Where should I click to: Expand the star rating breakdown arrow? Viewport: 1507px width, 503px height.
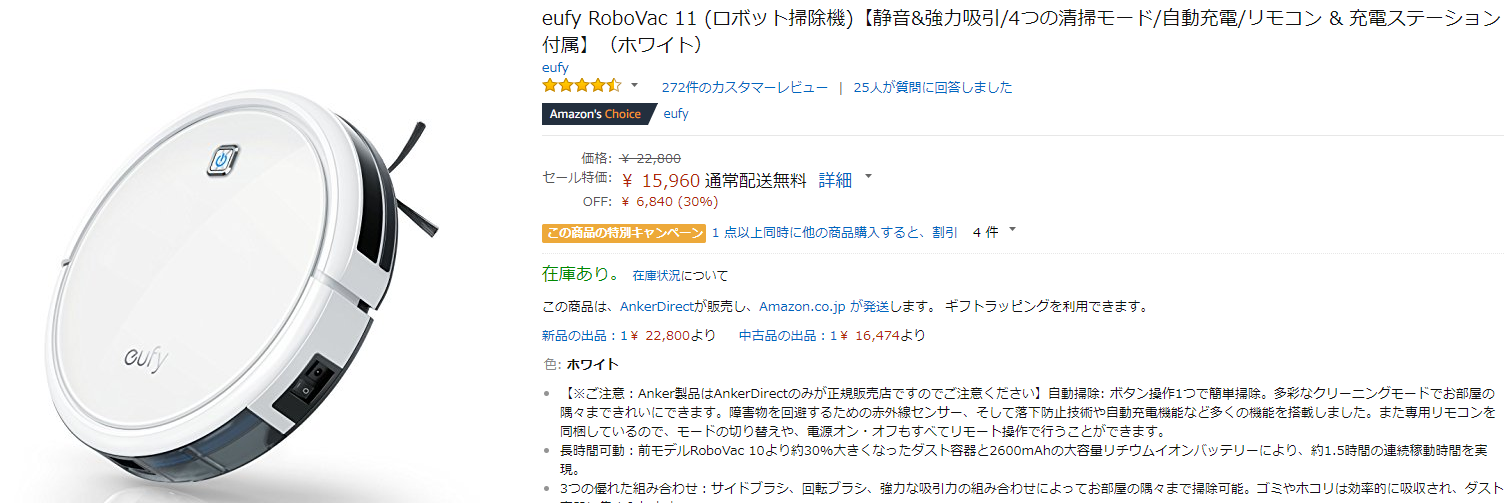click(634, 86)
